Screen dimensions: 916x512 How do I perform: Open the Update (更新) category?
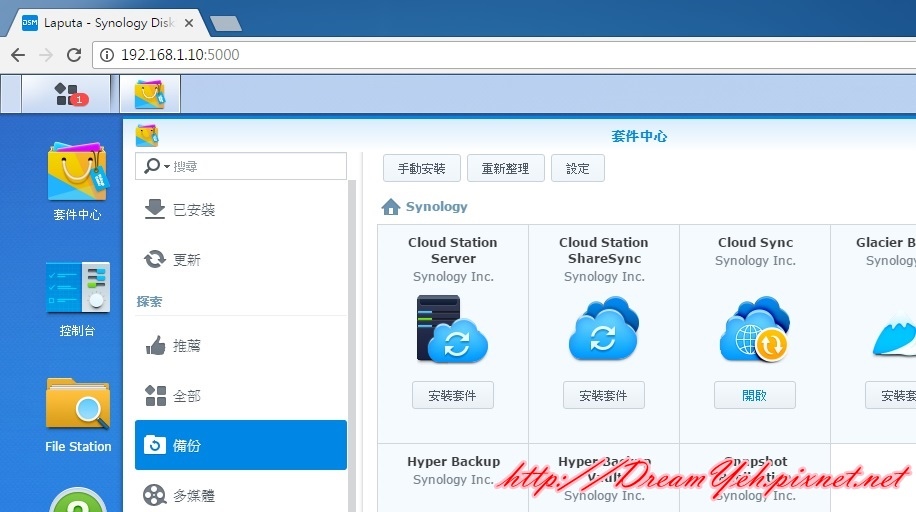point(241,259)
